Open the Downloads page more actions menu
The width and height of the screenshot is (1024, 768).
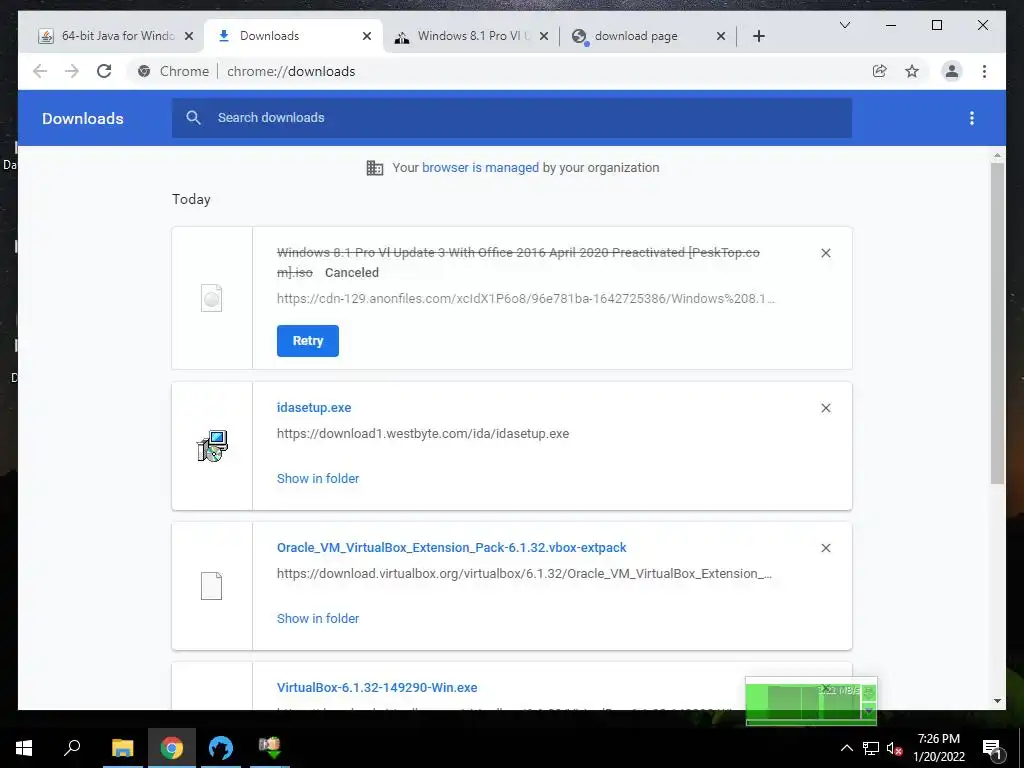click(972, 118)
